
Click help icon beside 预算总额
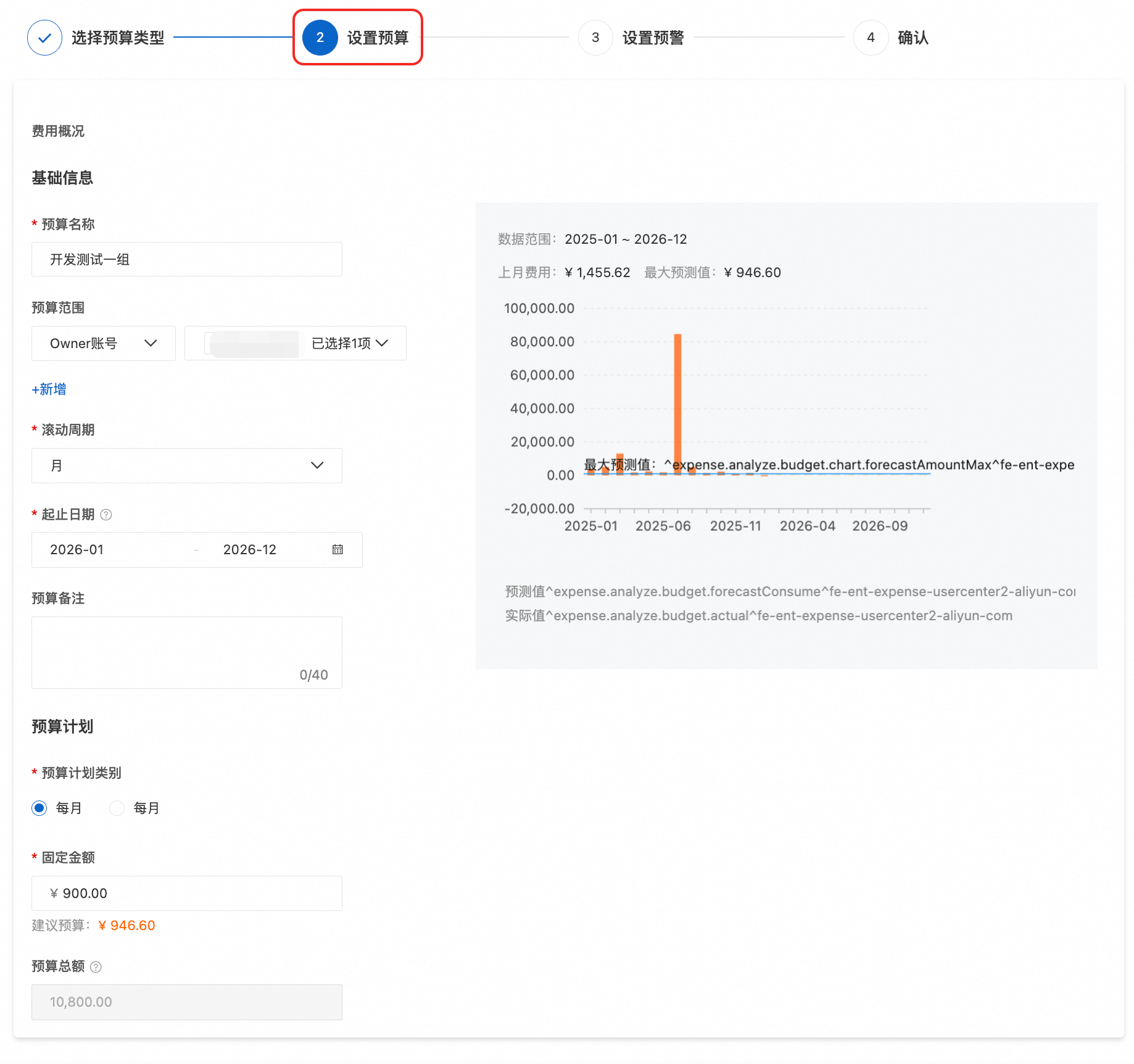point(96,967)
